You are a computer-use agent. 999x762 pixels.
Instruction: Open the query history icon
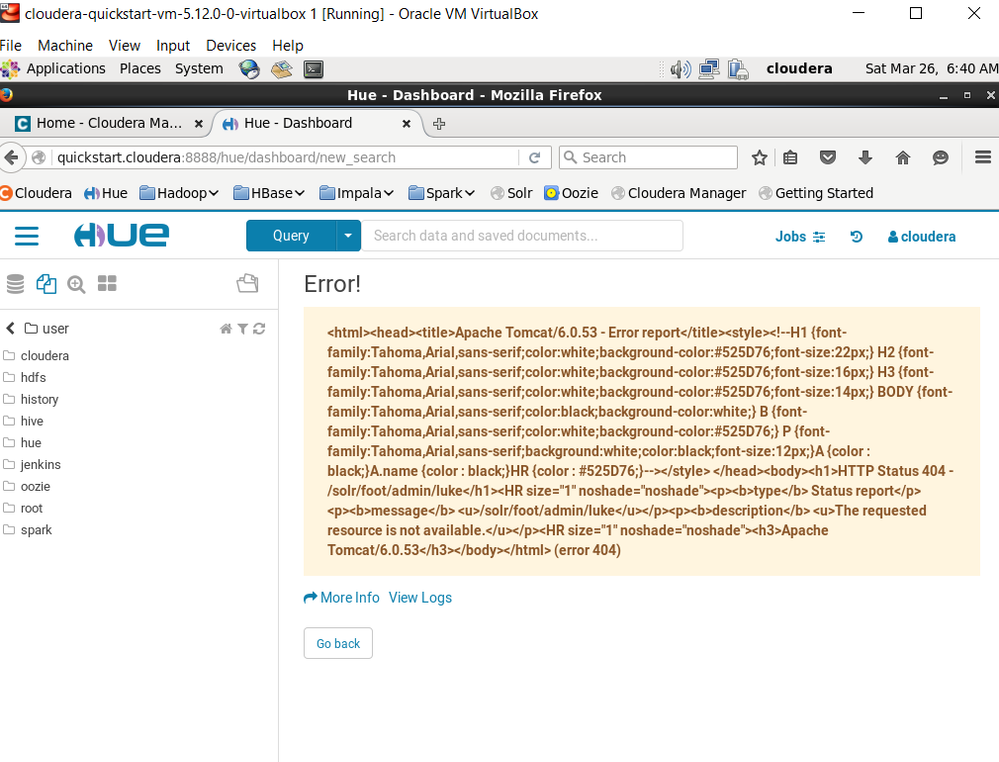point(856,236)
